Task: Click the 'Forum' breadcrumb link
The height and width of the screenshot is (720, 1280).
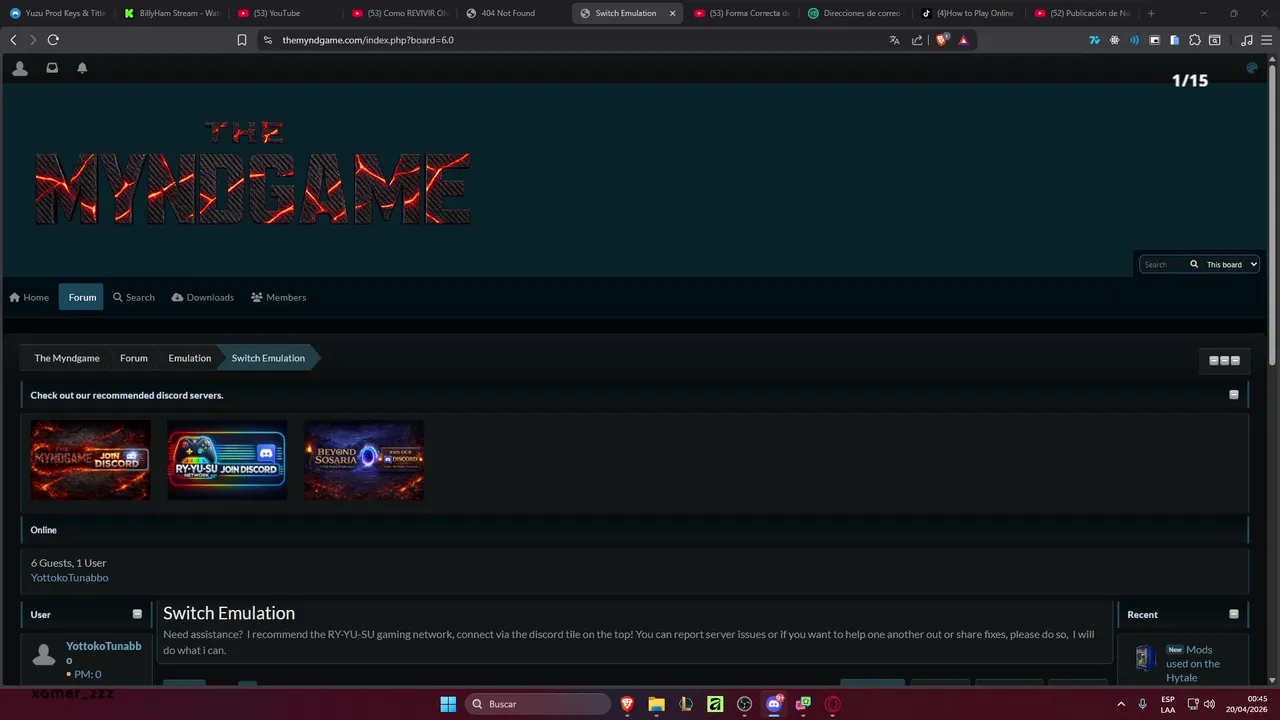Action: point(134,358)
